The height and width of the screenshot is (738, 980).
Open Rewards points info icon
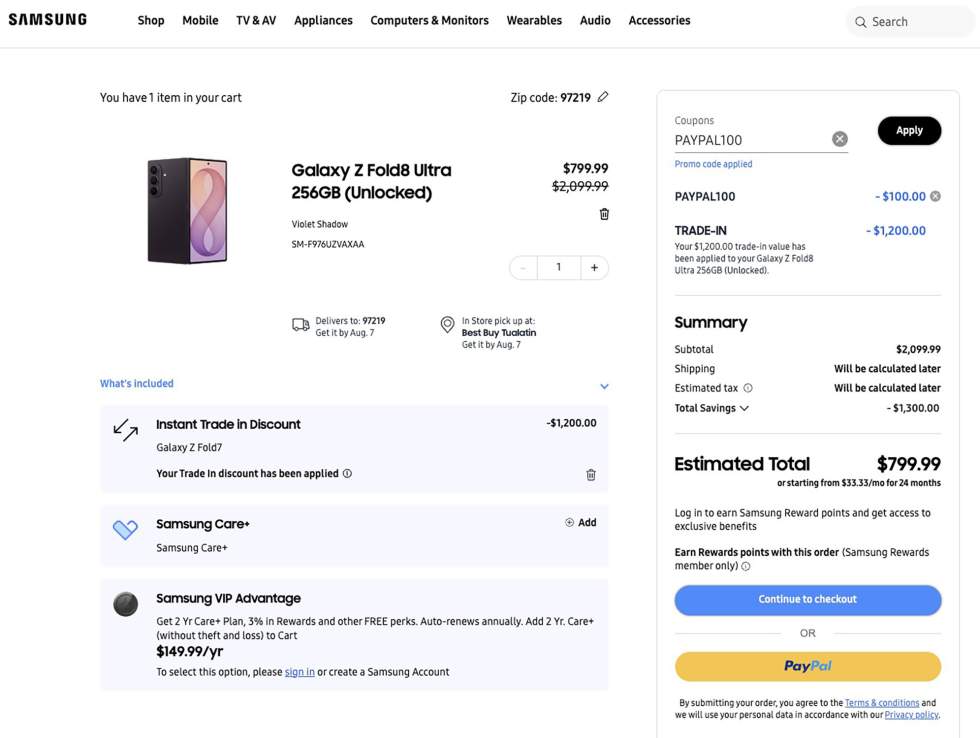click(746, 566)
